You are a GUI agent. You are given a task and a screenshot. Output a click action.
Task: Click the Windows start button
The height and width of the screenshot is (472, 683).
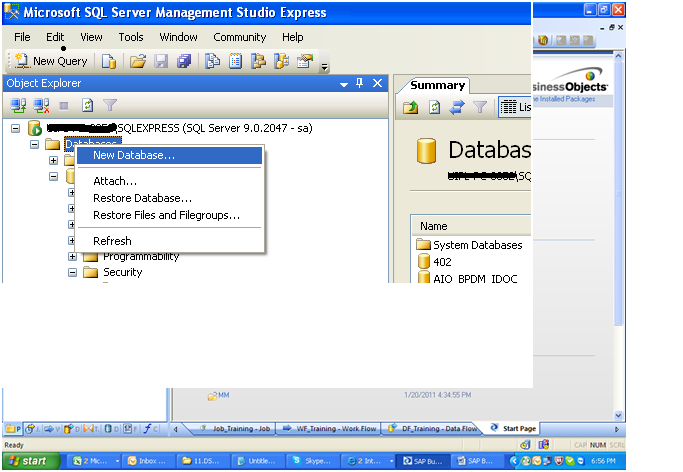[x=30, y=461]
